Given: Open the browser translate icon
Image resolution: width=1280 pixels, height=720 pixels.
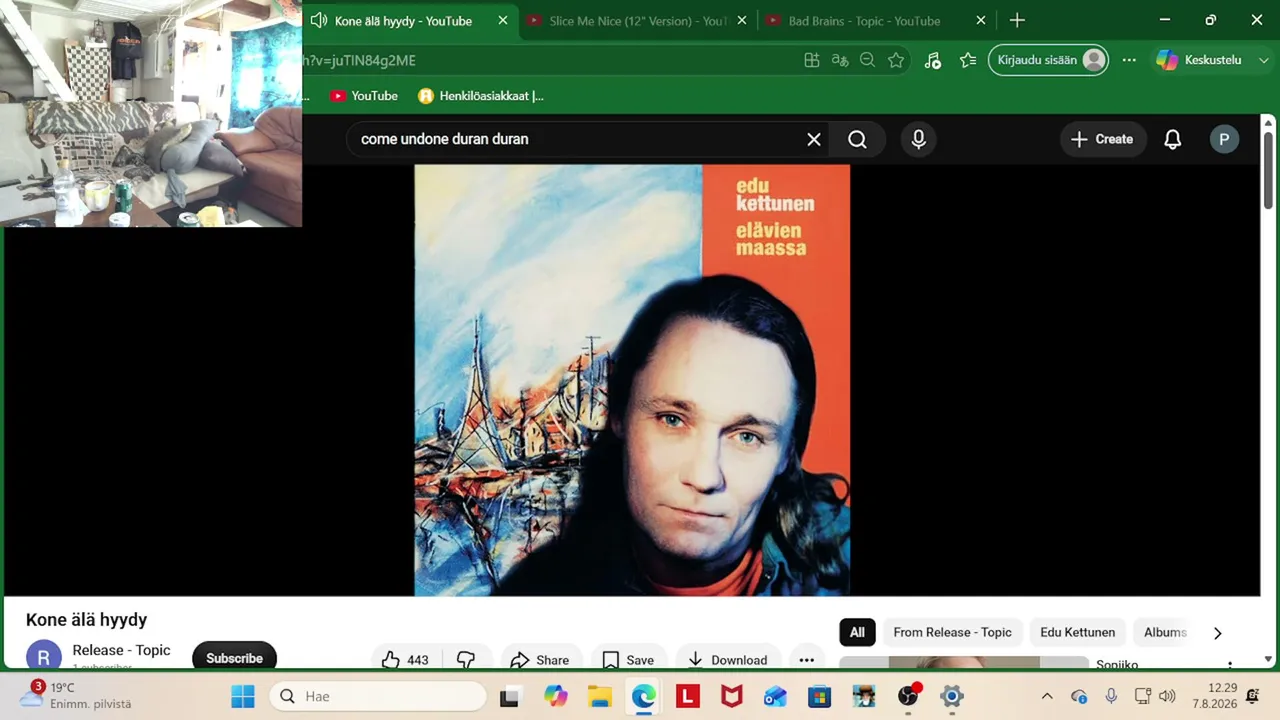Looking at the screenshot, I should 840,60.
